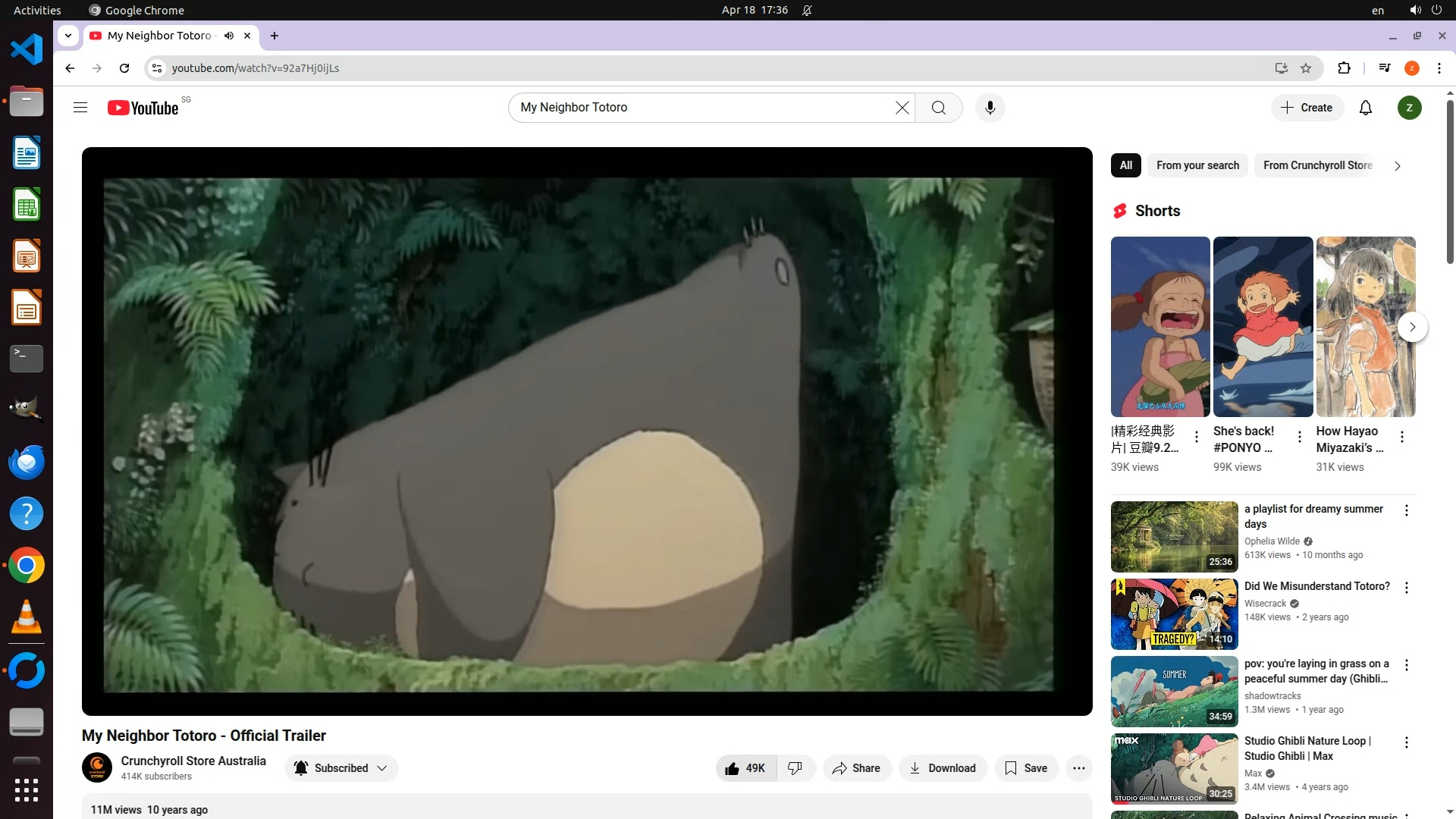The height and width of the screenshot is (819, 1456).
Task: Open the YouTube hamburger guide menu
Action: pos(80,108)
